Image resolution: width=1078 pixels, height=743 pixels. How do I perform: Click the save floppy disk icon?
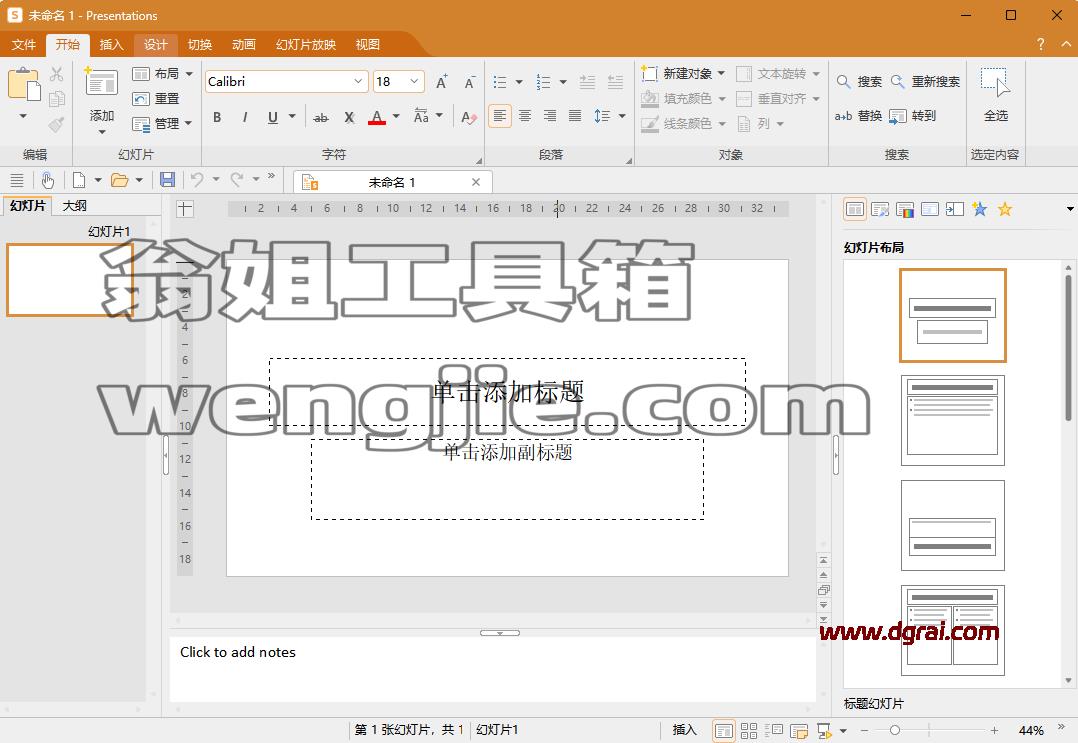[167, 180]
